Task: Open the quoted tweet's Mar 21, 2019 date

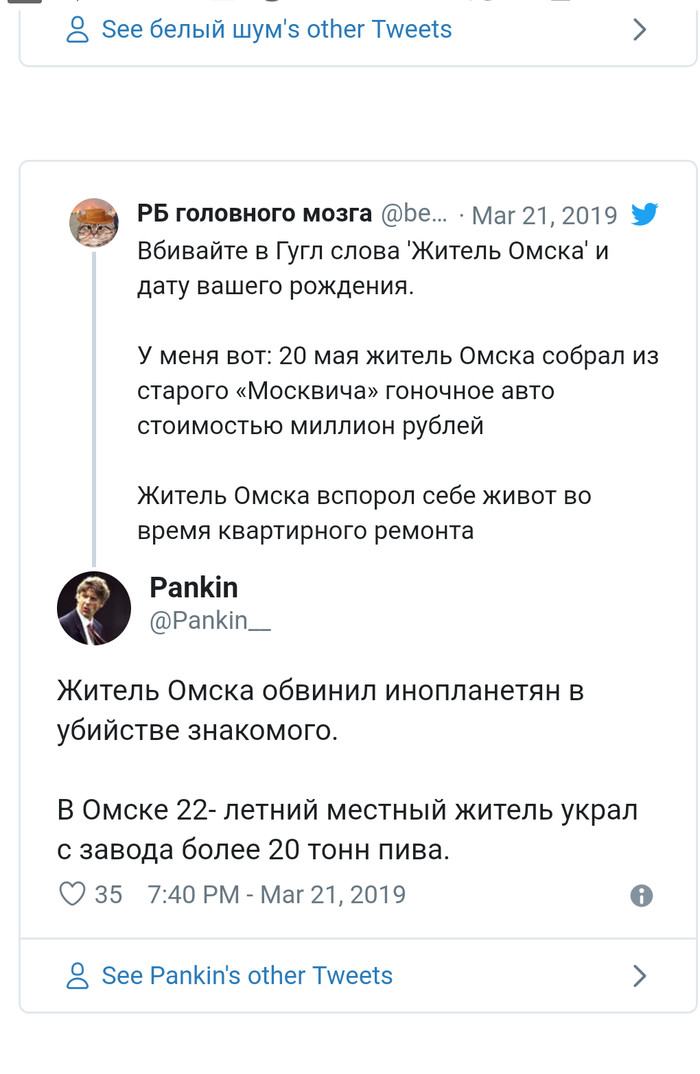Action: point(544,215)
